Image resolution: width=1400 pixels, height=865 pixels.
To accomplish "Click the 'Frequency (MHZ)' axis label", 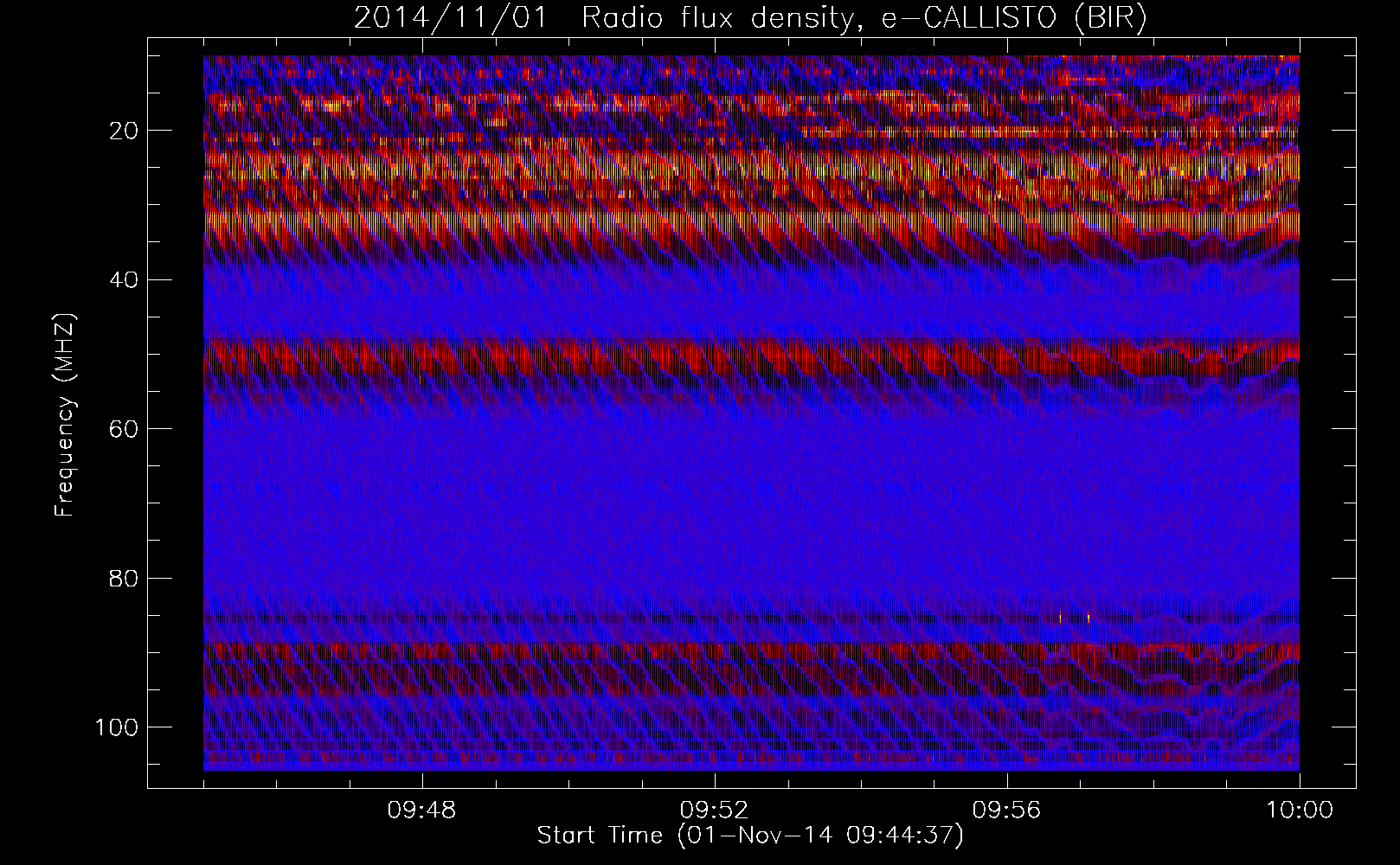I will pyautogui.click(x=65, y=416).
